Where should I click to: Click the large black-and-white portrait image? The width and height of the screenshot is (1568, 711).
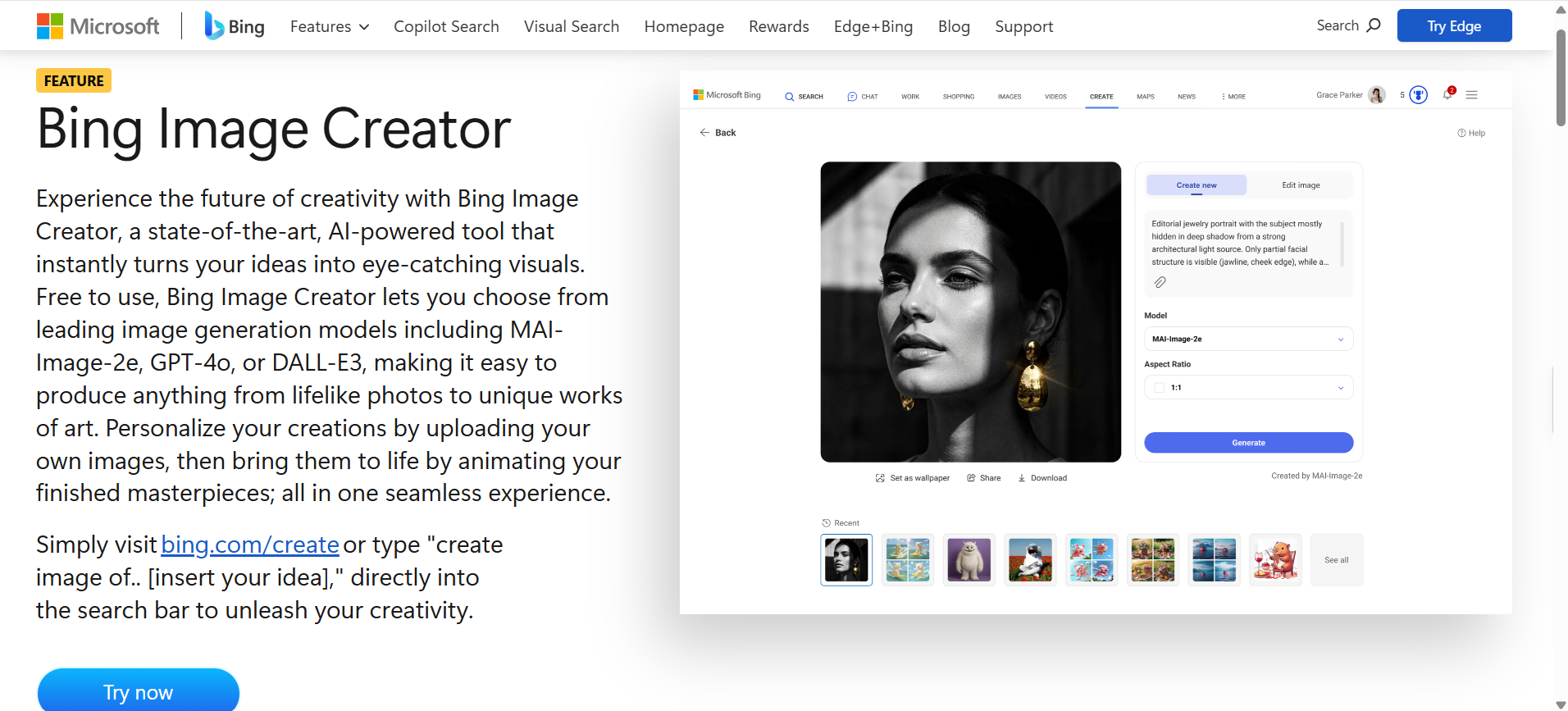tap(970, 312)
